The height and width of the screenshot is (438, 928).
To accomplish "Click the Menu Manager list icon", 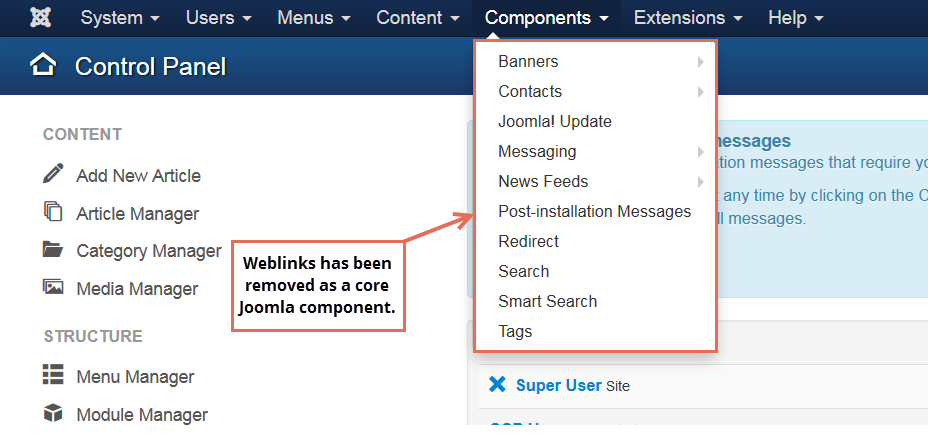I will point(53,375).
